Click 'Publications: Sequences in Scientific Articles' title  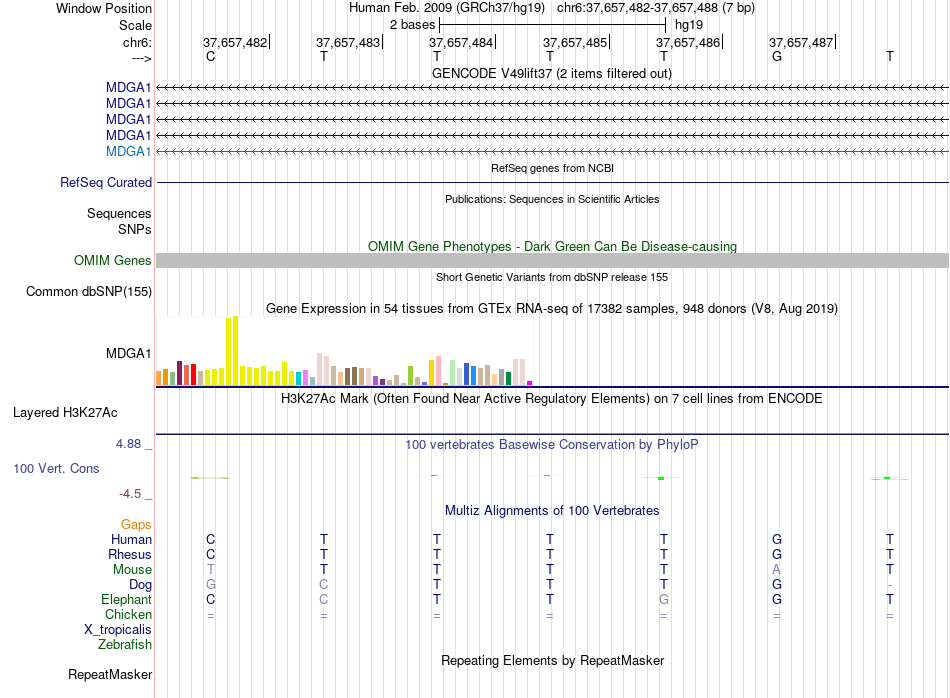tap(552, 199)
